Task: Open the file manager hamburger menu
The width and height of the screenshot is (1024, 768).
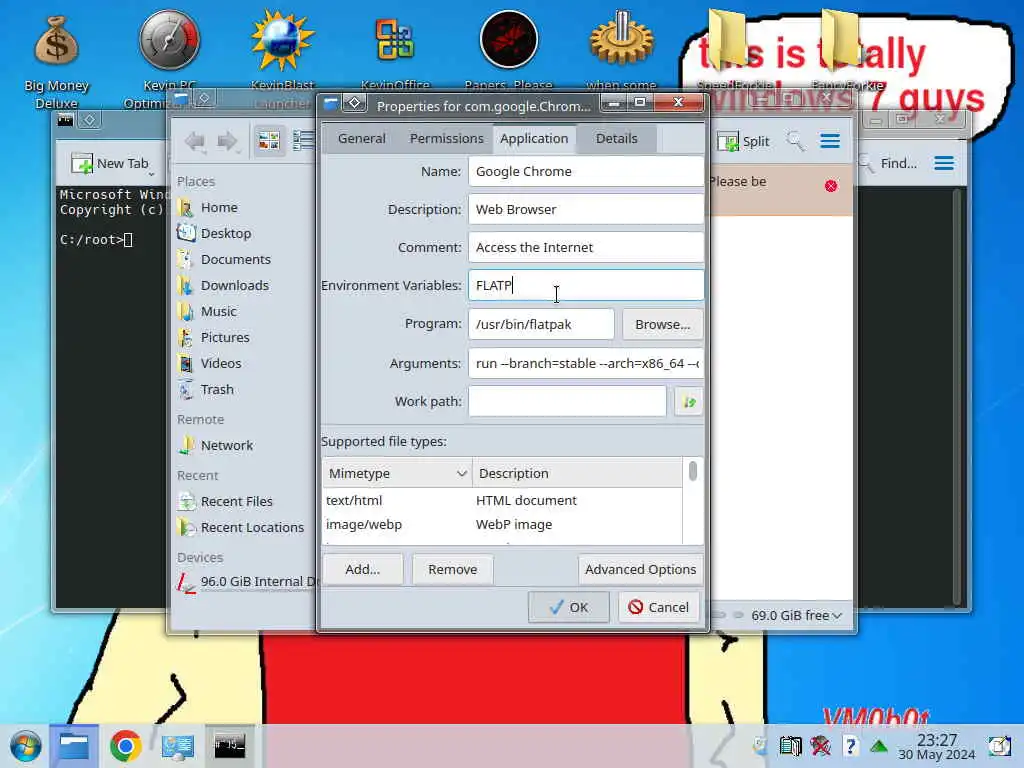Action: click(830, 141)
